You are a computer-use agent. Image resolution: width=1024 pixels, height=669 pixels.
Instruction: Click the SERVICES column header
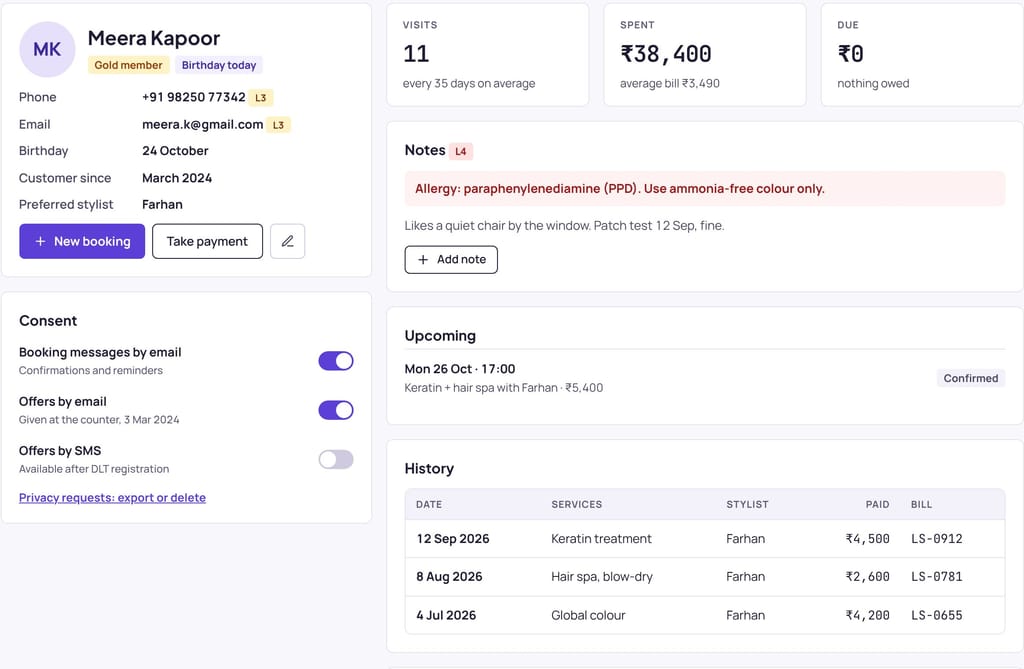point(577,504)
